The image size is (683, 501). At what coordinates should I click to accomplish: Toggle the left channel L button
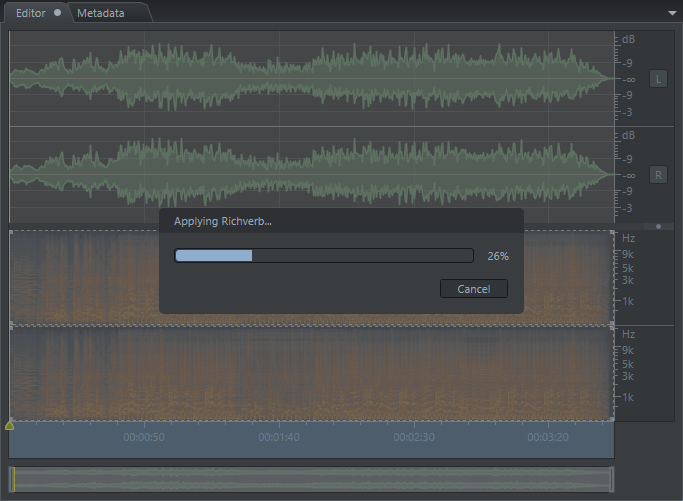click(658, 78)
